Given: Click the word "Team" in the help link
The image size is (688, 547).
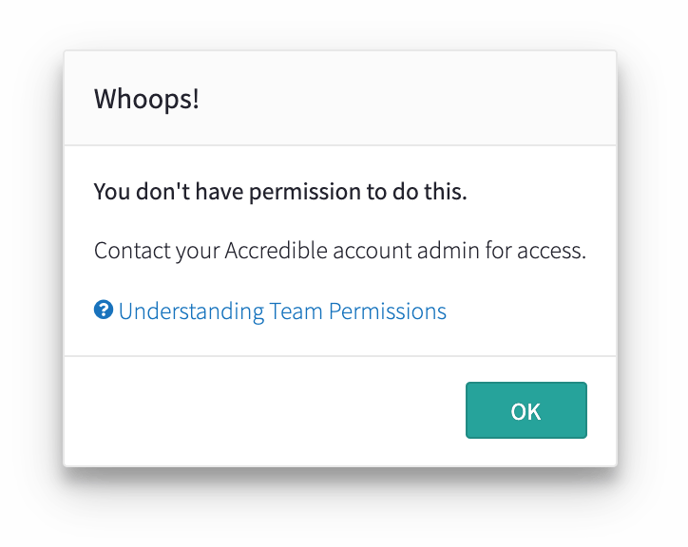Looking at the screenshot, I should pos(297,311).
